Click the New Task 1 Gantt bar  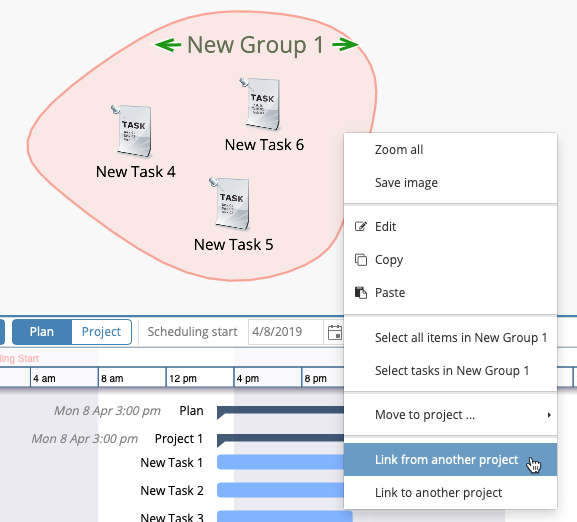pyautogui.click(x=280, y=462)
